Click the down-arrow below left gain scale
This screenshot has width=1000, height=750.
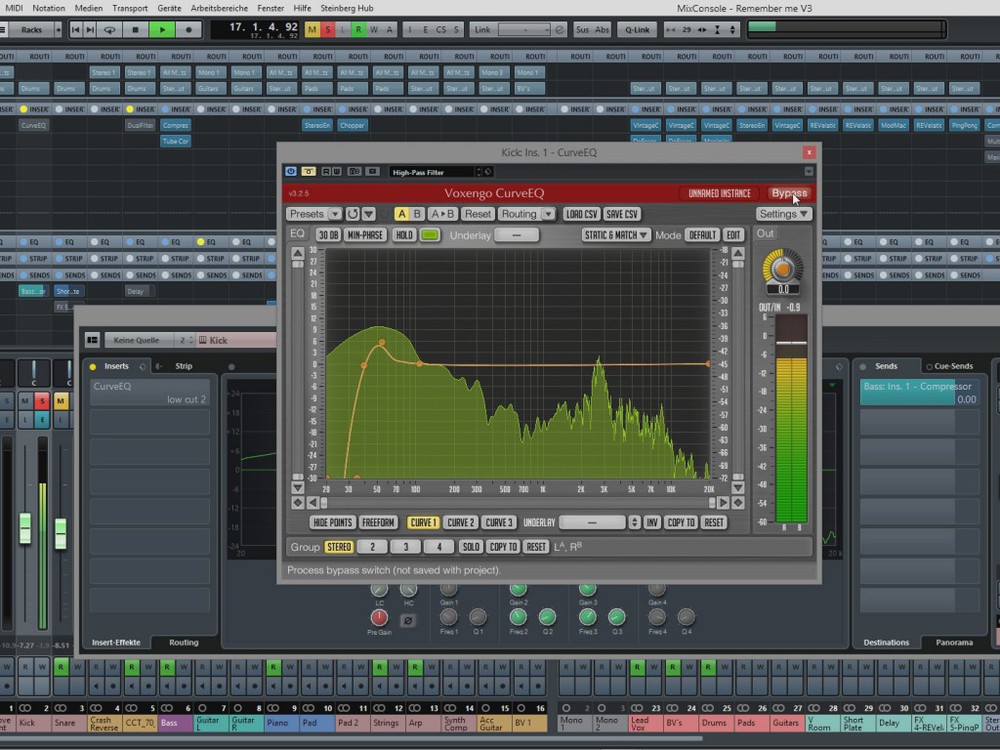tap(298, 488)
